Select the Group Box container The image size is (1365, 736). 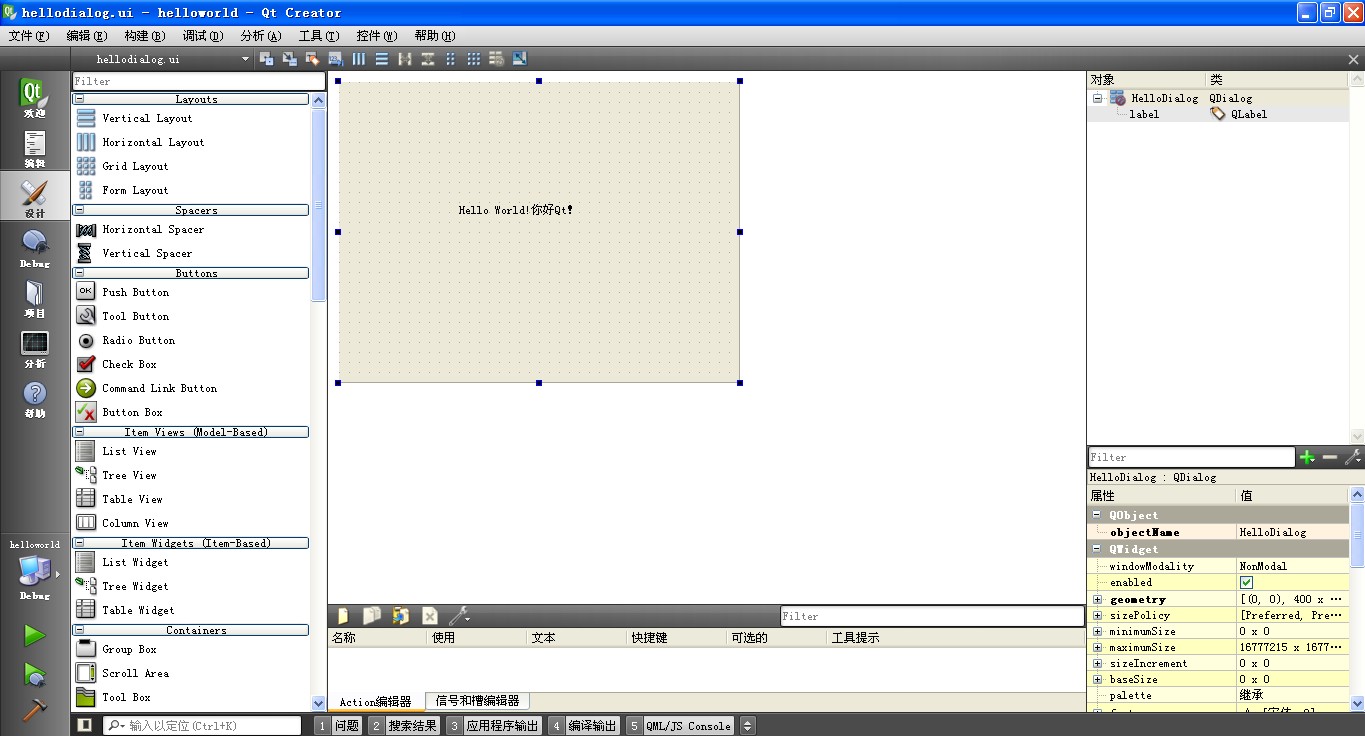(x=130, y=649)
